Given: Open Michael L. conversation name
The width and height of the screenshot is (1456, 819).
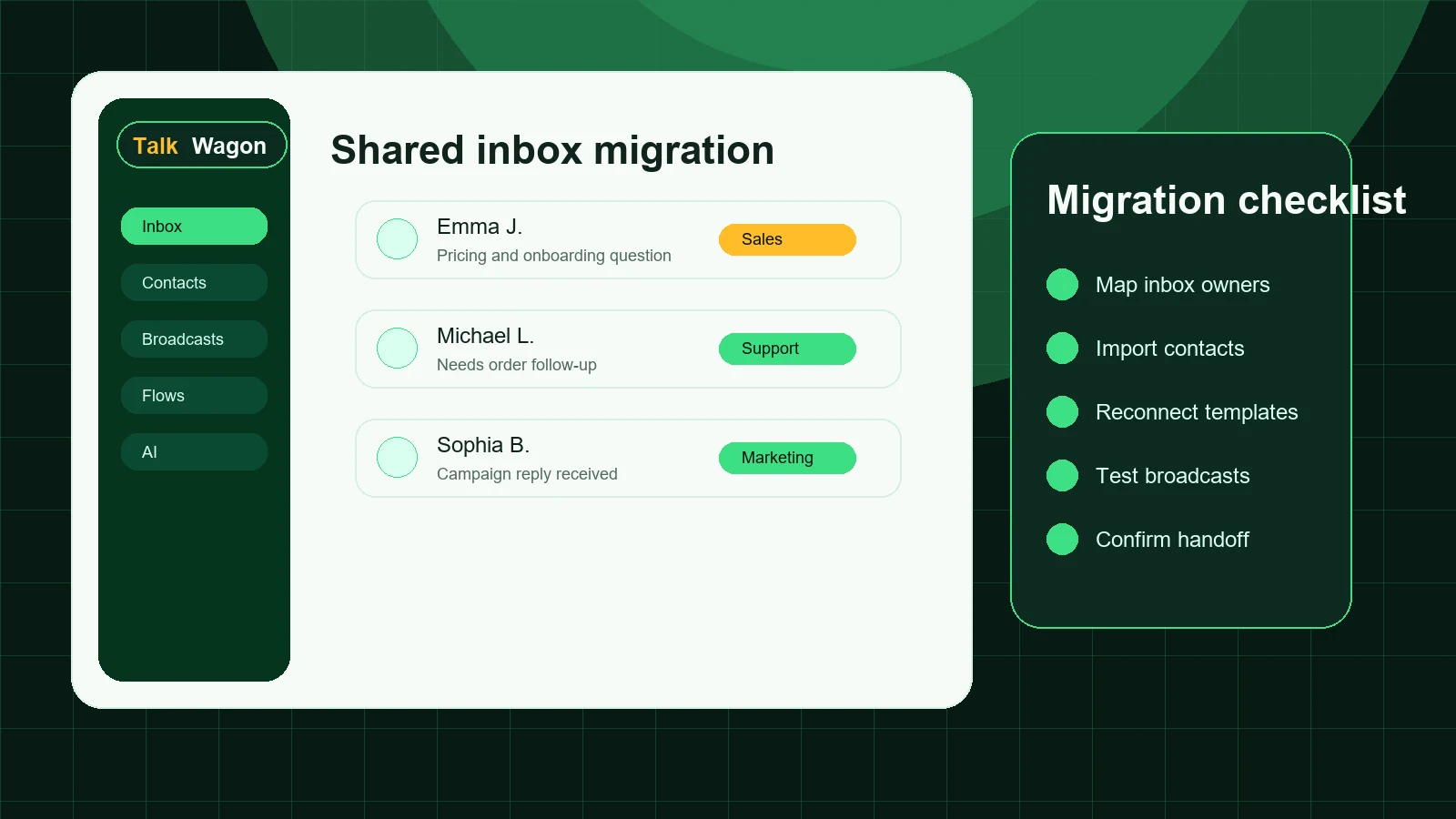Looking at the screenshot, I should [485, 336].
